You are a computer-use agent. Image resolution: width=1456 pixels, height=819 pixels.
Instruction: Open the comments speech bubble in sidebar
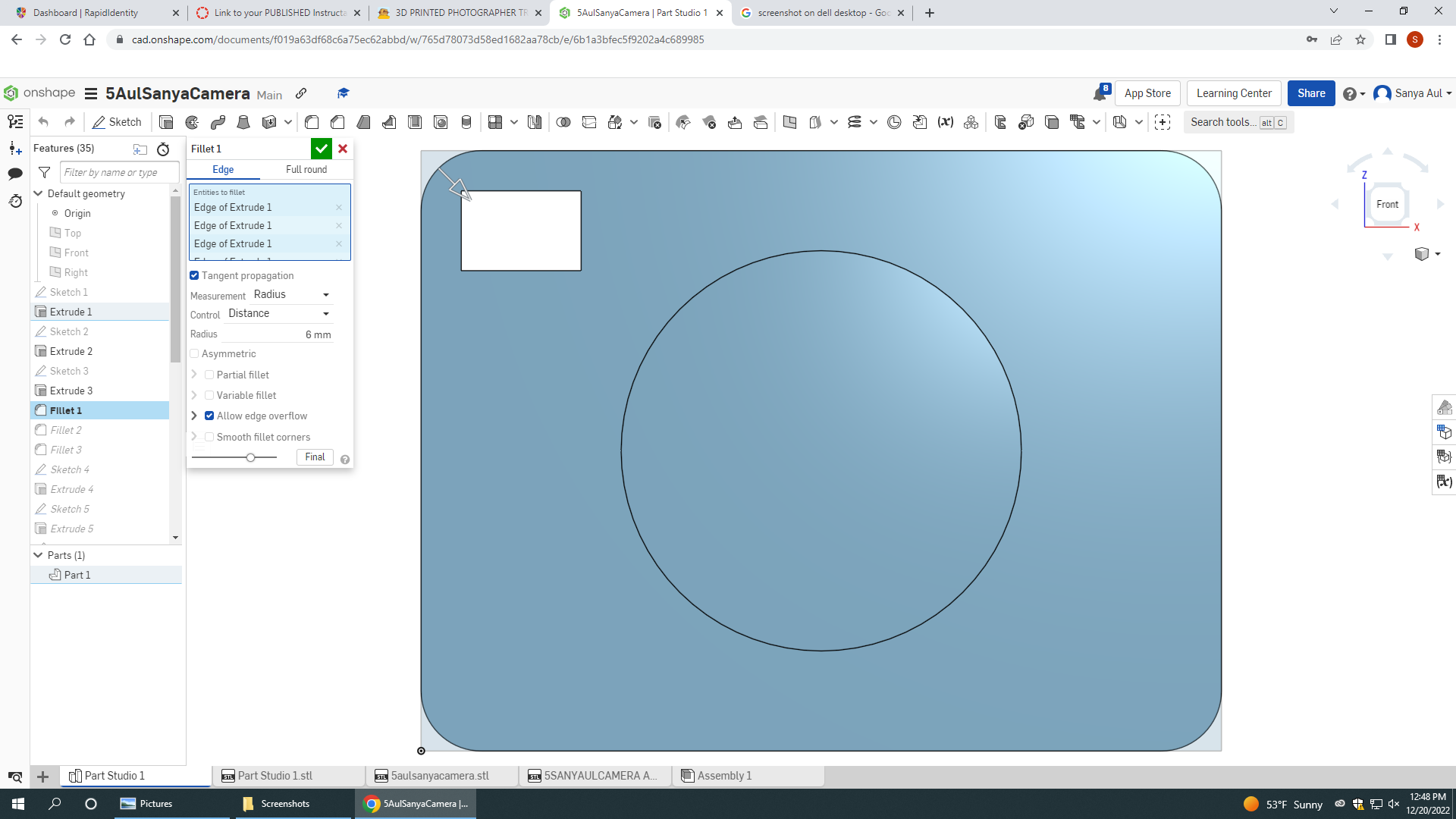click(x=15, y=174)
